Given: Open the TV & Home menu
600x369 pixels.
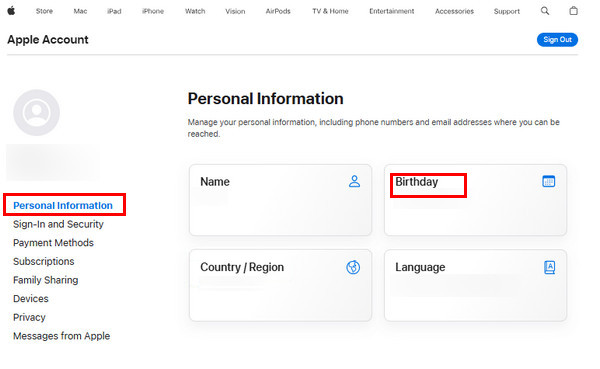Looking at the screenshot, I should coord(330,11).
